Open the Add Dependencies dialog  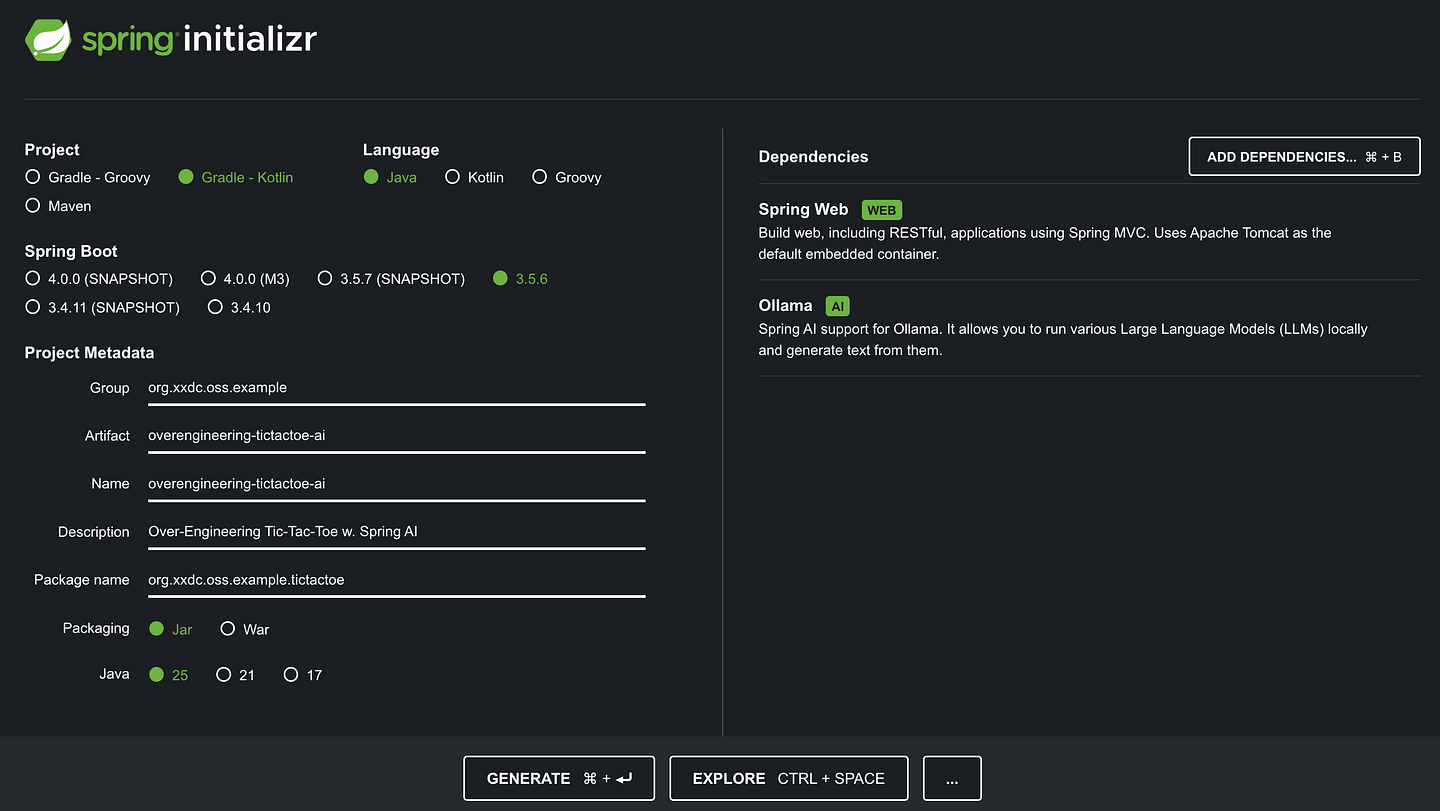(x=1304, y=157)
